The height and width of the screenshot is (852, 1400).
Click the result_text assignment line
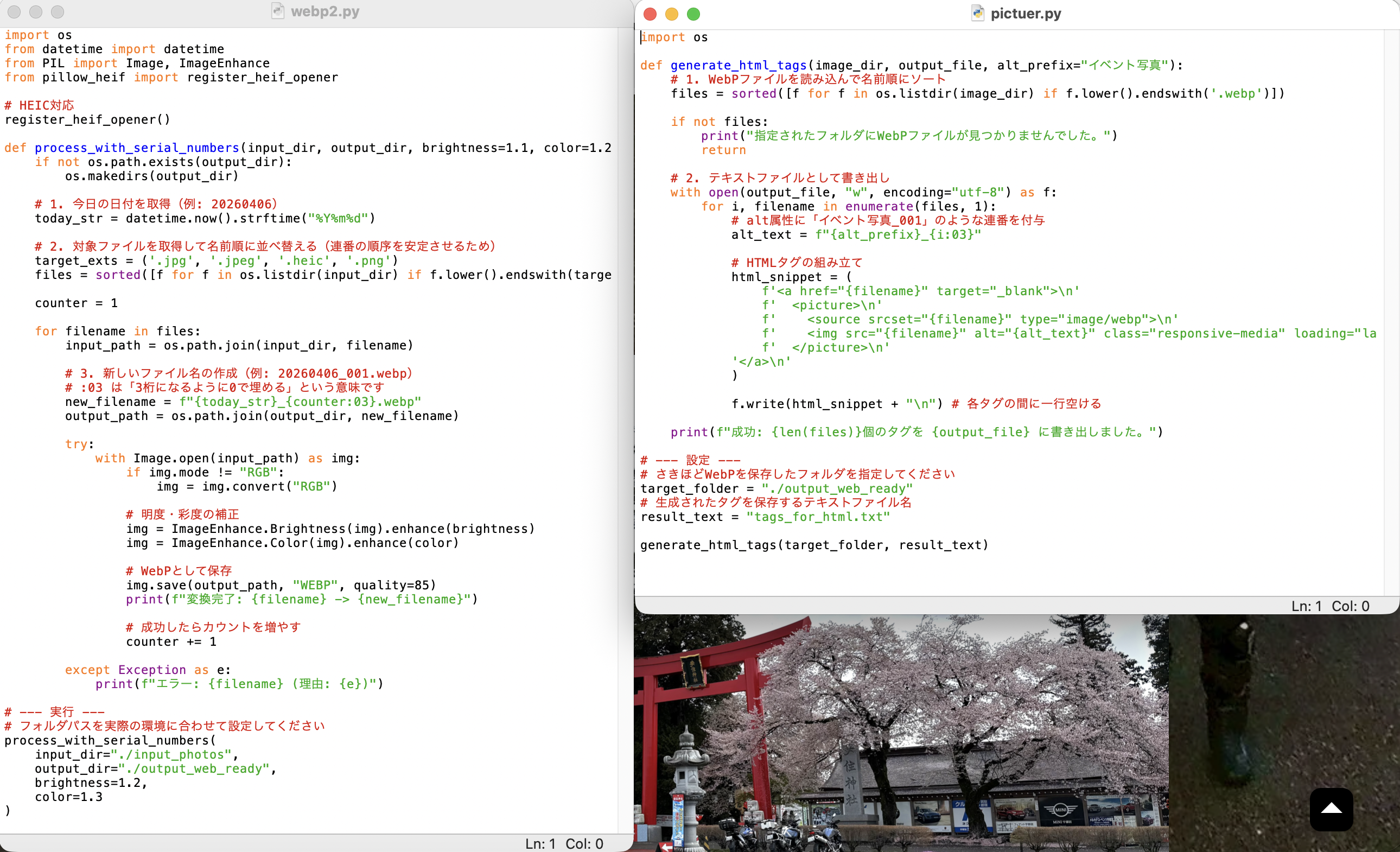pyautogui.click(x=765, y=517)
